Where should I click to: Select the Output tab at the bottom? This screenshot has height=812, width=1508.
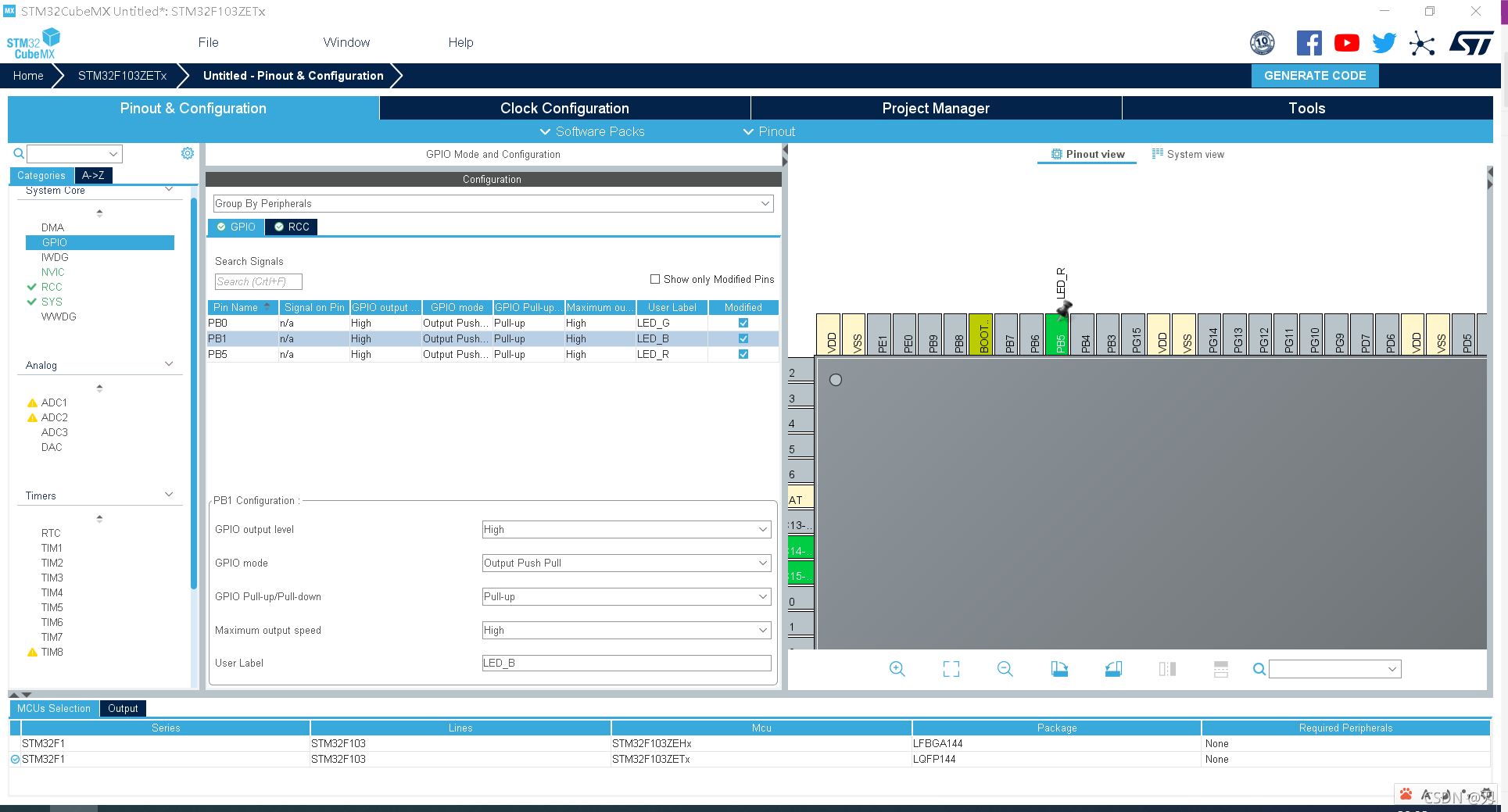coord(123,708)
